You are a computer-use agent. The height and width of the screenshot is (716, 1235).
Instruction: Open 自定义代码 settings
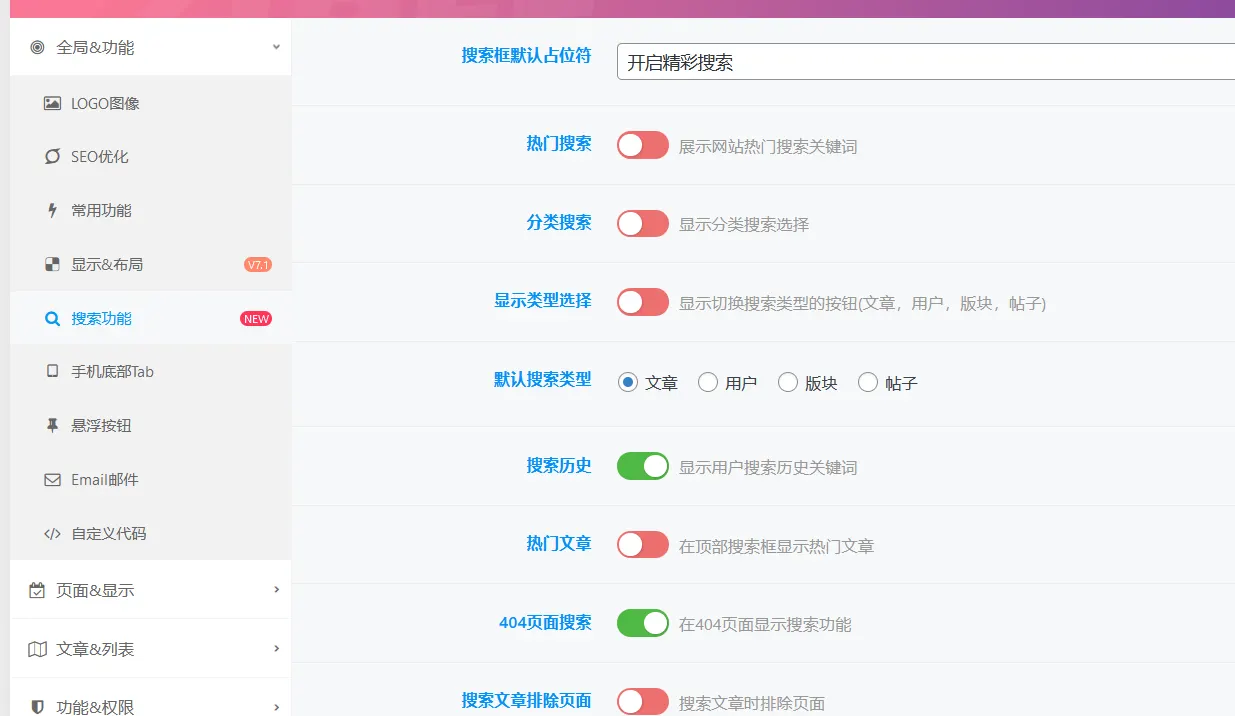click(151, 533)
